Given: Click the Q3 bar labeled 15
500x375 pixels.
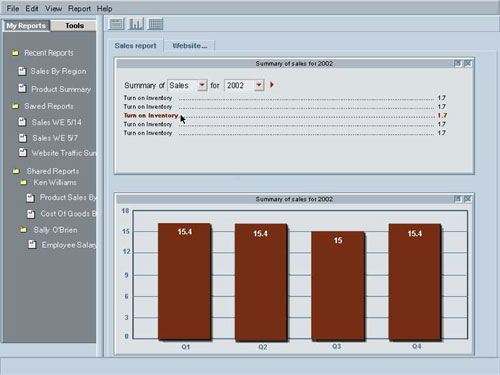Looking at the screenshot, I should [338, 286].
